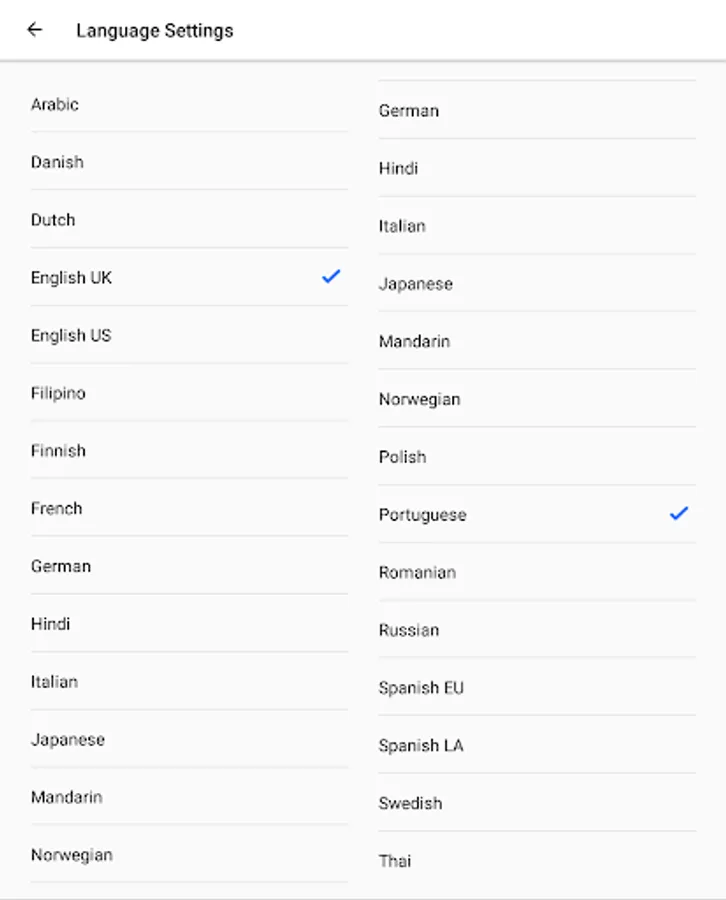Choose Swedish from the language list

pos(410,803)
